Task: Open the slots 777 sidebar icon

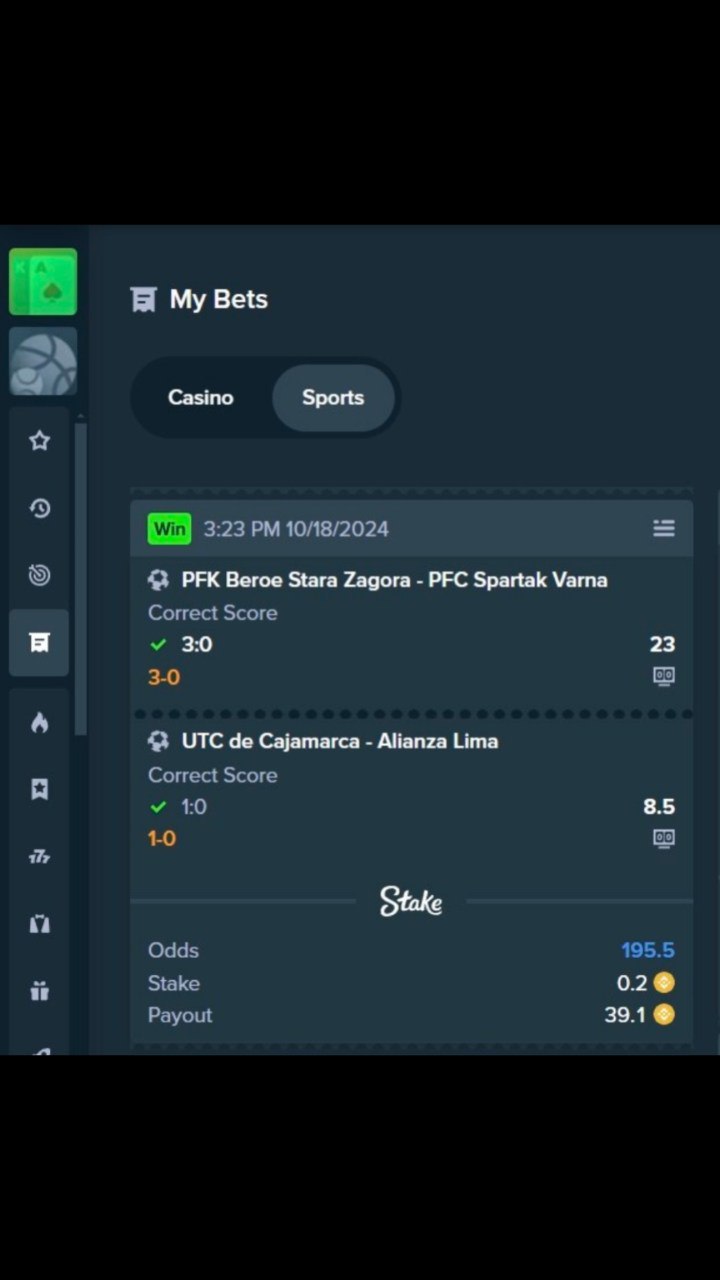Action: pos(39,856)
